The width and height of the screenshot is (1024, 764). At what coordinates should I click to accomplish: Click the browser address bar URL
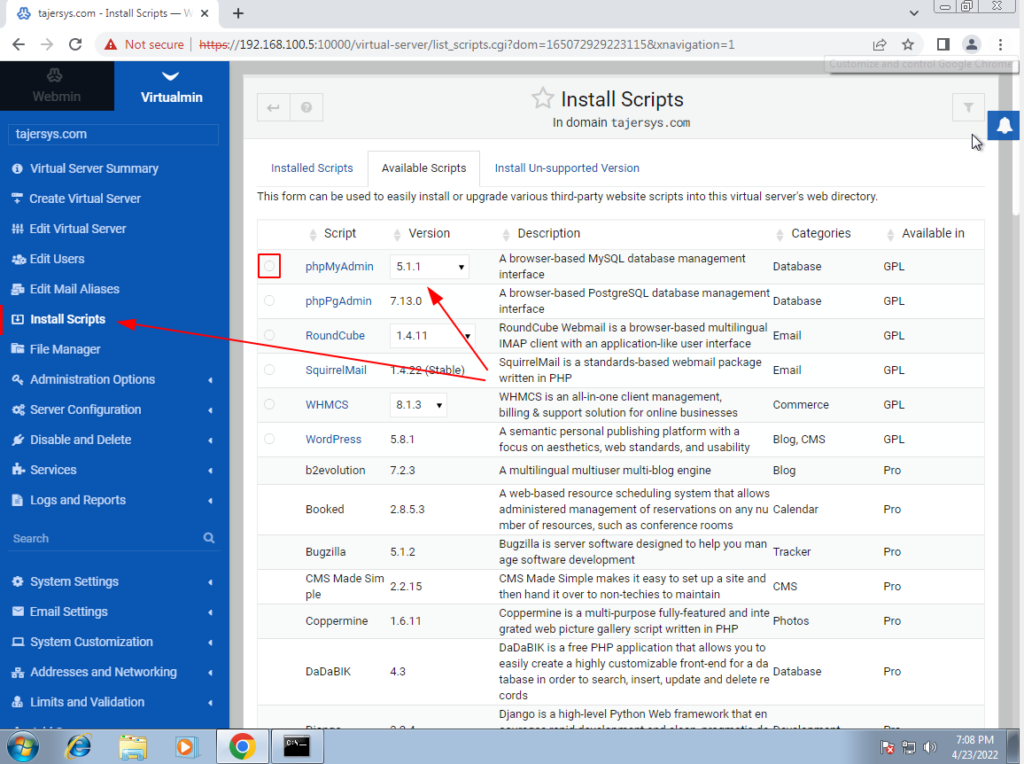(x=466, y=44)
